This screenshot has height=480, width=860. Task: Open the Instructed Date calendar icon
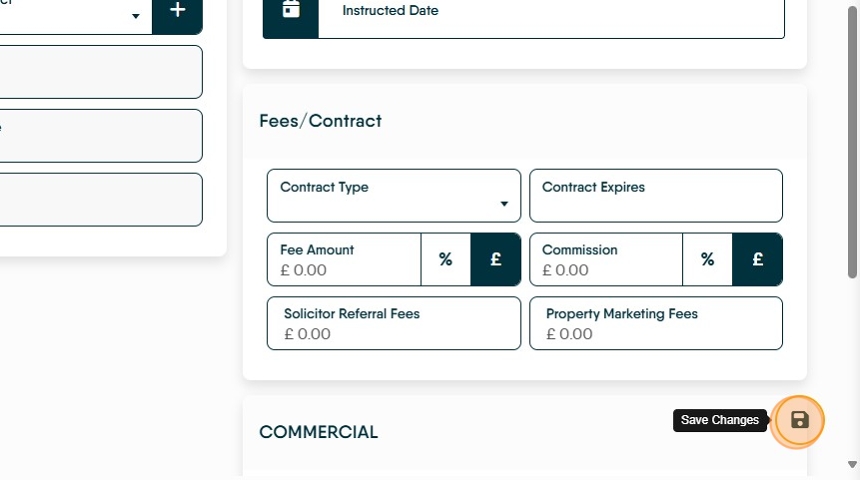click(x=291, y=12)
